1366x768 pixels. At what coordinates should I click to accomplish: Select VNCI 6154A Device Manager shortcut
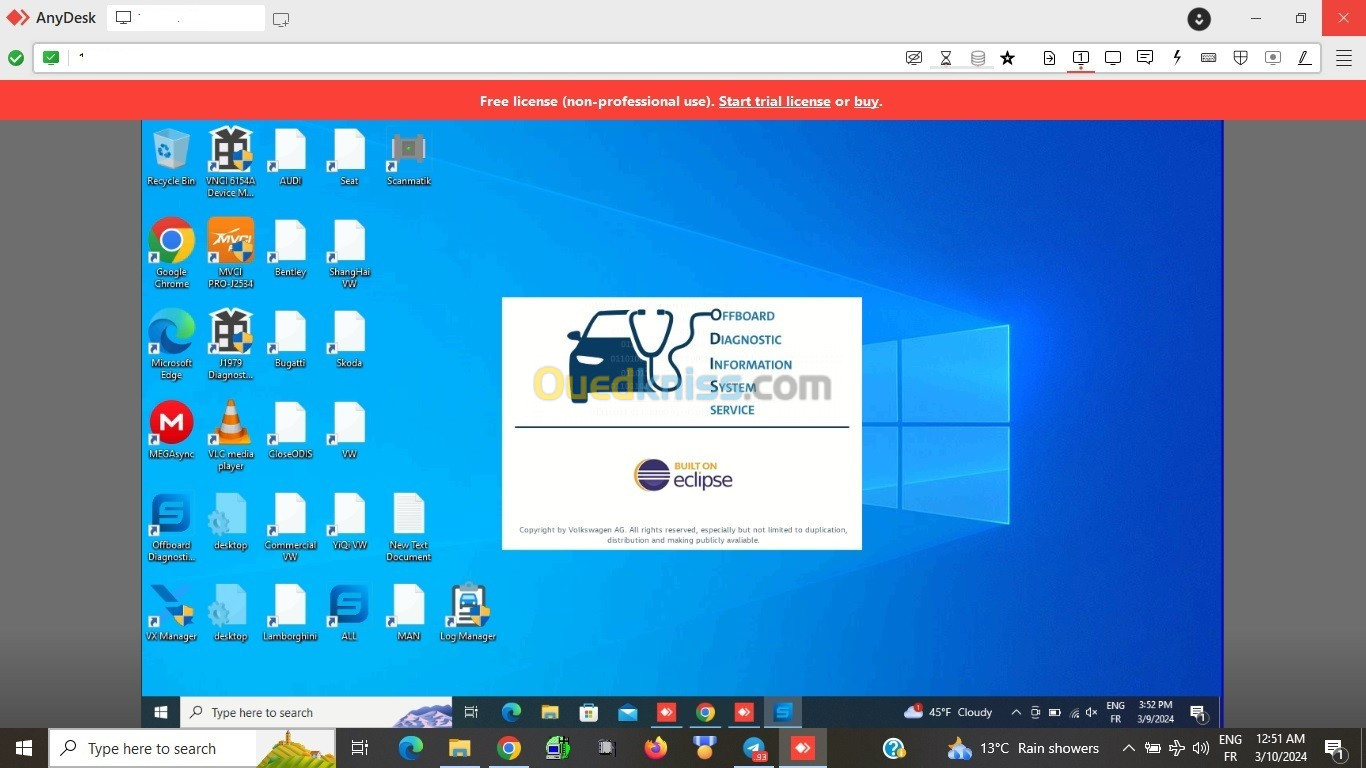(230, 161)
